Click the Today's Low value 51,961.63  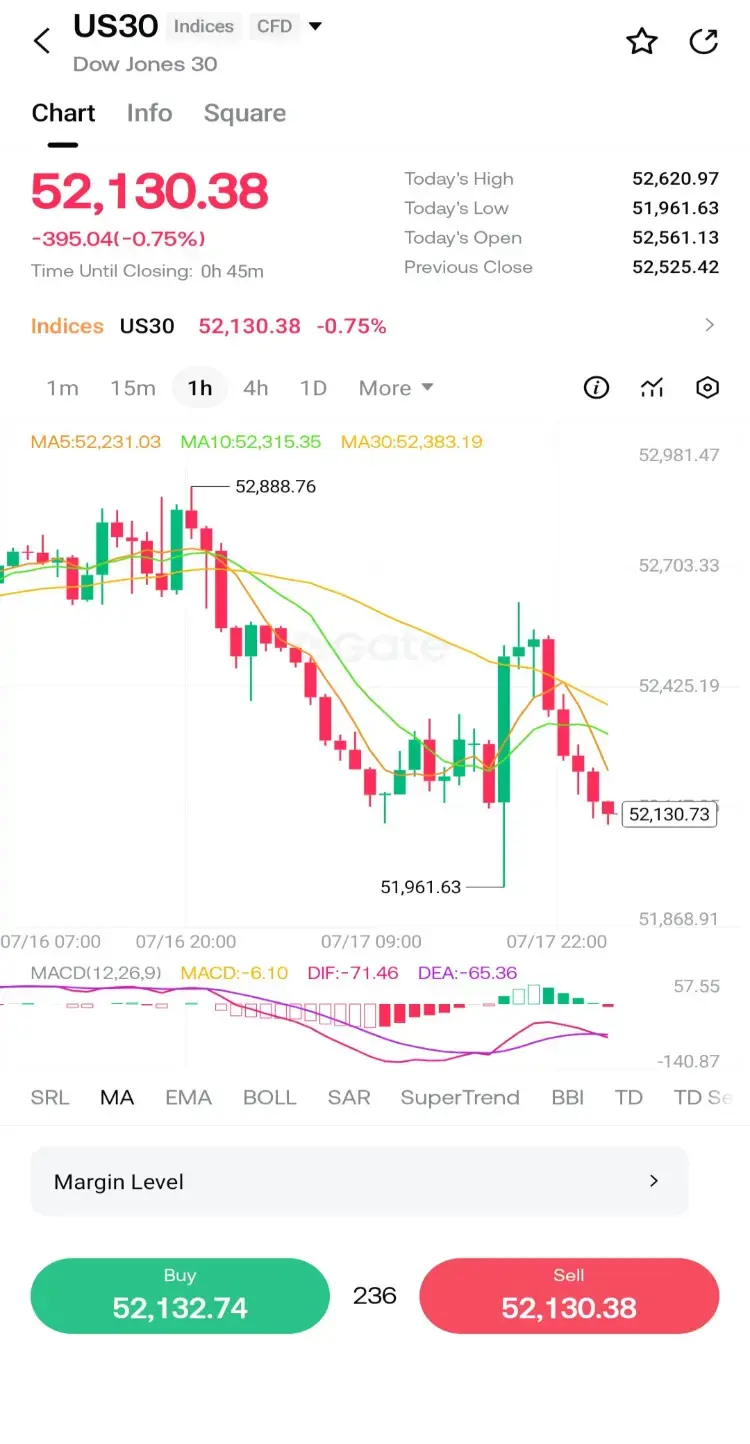(676, 208)
